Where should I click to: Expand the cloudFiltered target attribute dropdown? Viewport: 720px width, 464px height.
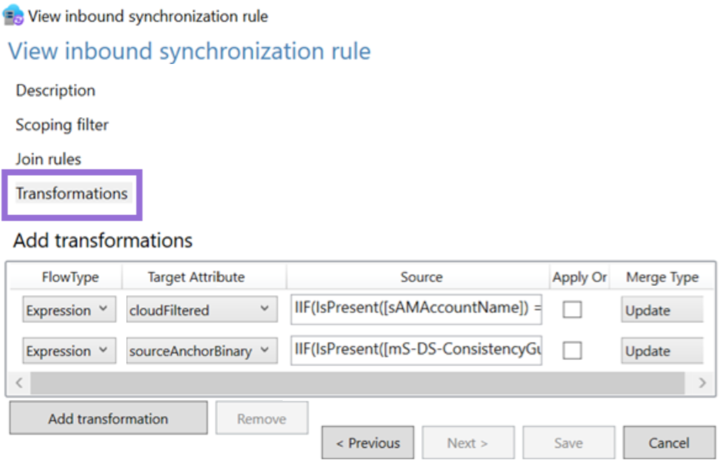click(200, 310)
